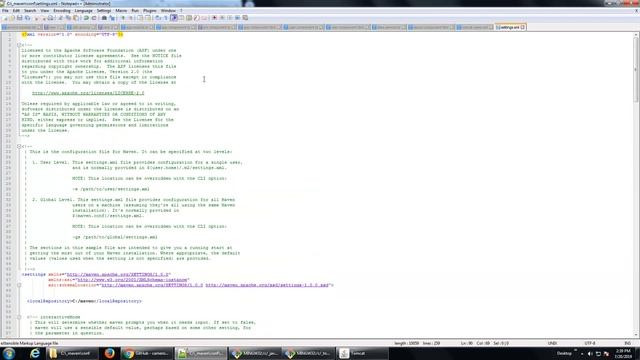Collapse the interactiveMode comment fold at line 54
Image resolution: width=640 pixels, height=360 pixels.
(x=19, y=317)
